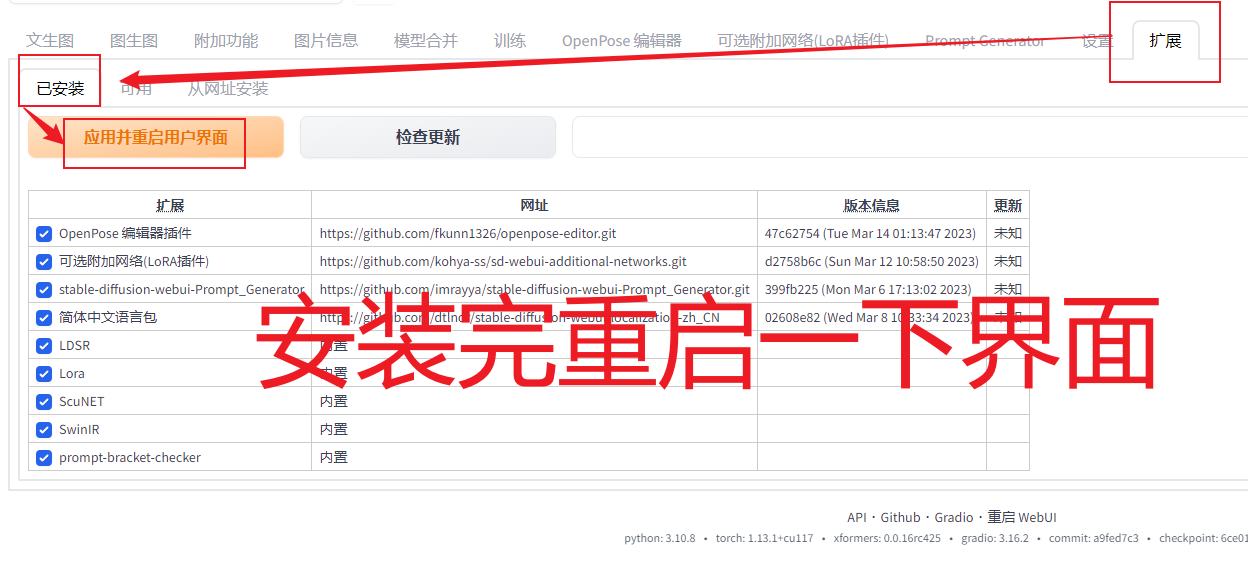Select the 模型合并 tab
Image resolution: width=1248 pixels, height=562 pixels.
426,41
